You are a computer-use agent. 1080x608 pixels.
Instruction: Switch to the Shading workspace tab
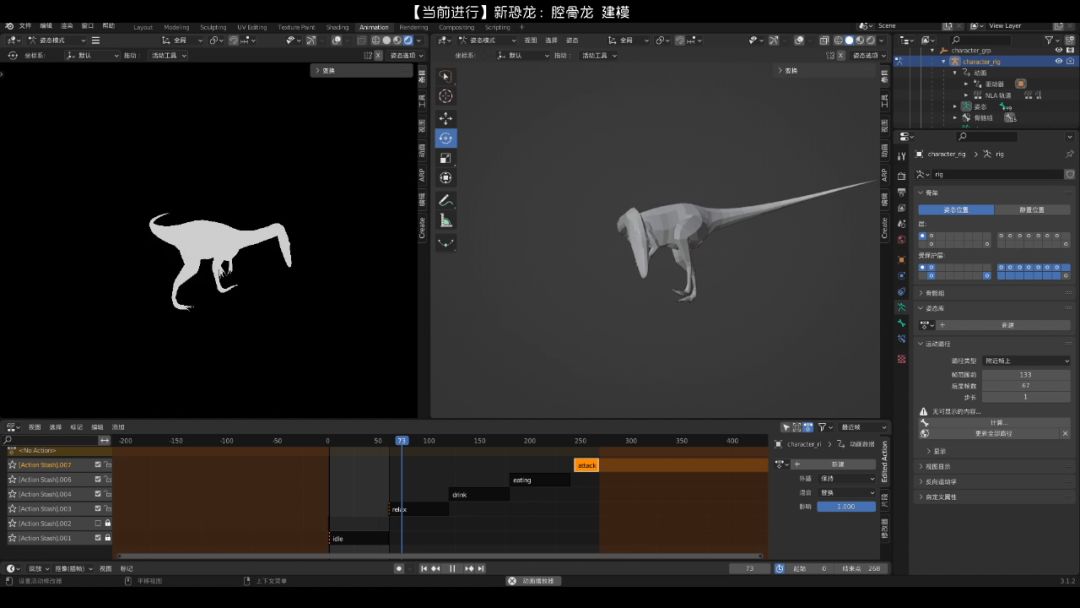[337, 27]
